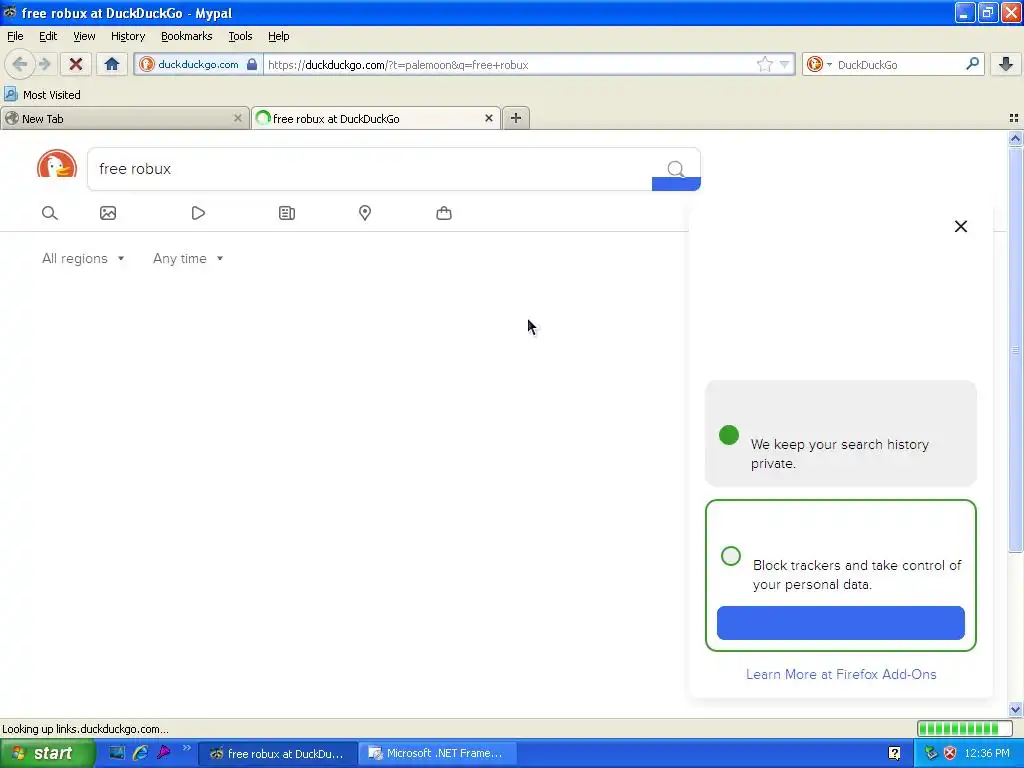Bookmark this page with the star icon

[764, 64]
